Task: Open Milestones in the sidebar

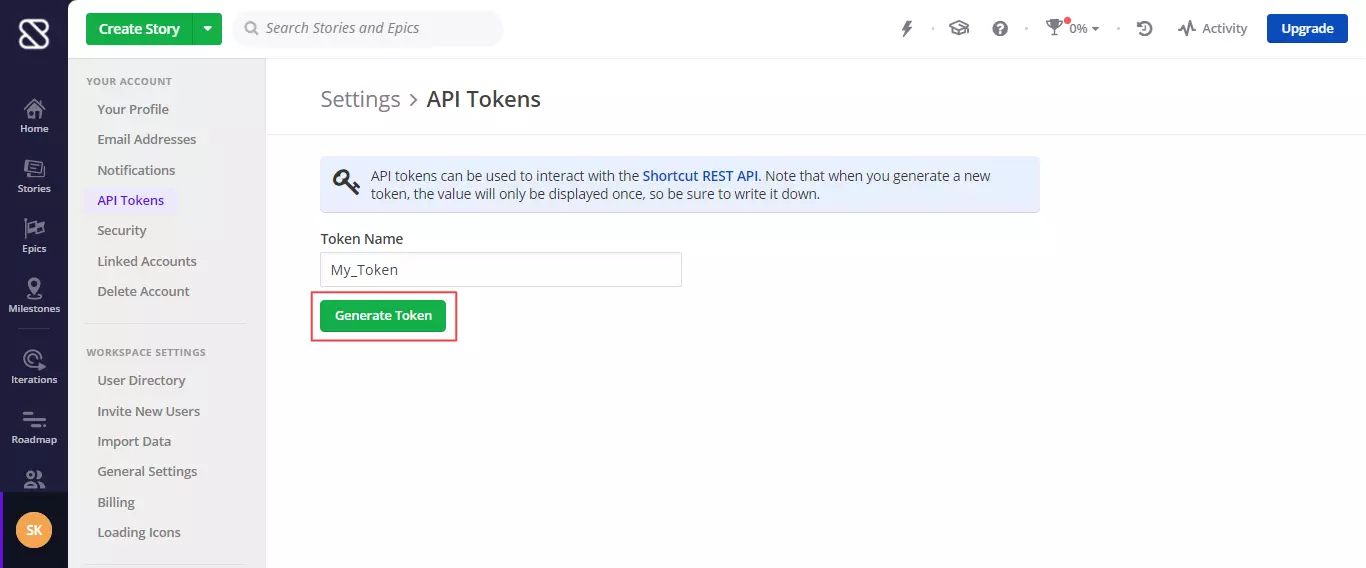Action: click(34, 296)
